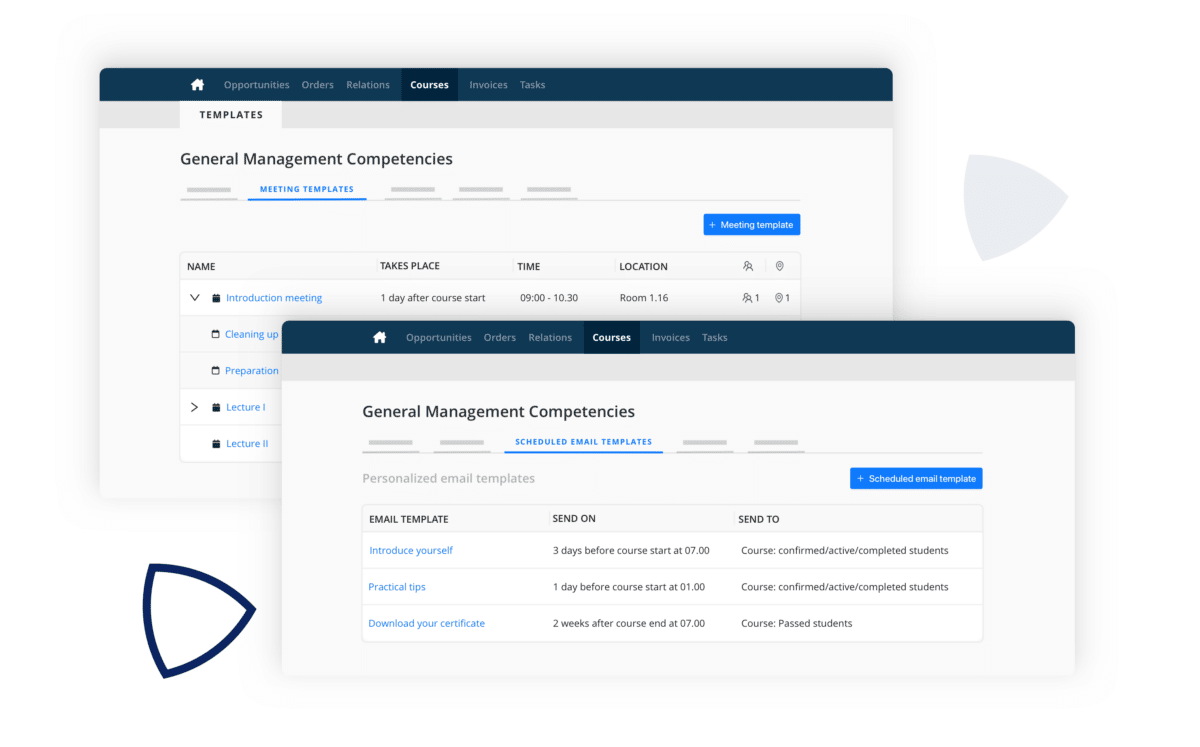Viewport: 1200px width, 747px height.
Task: Select Relations in back window navbar
Action: point(368,85)
